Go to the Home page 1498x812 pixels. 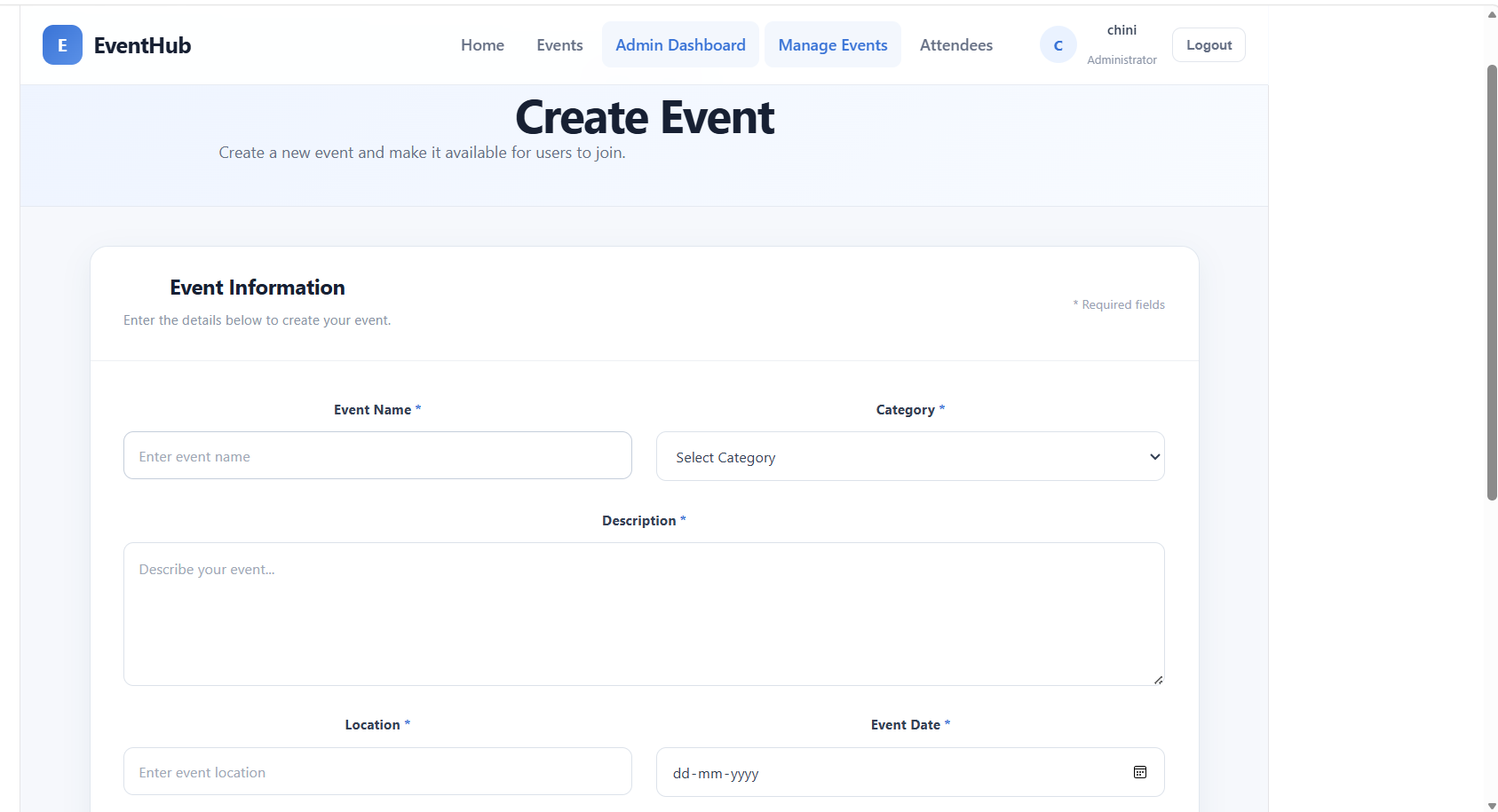pos(482,45)
